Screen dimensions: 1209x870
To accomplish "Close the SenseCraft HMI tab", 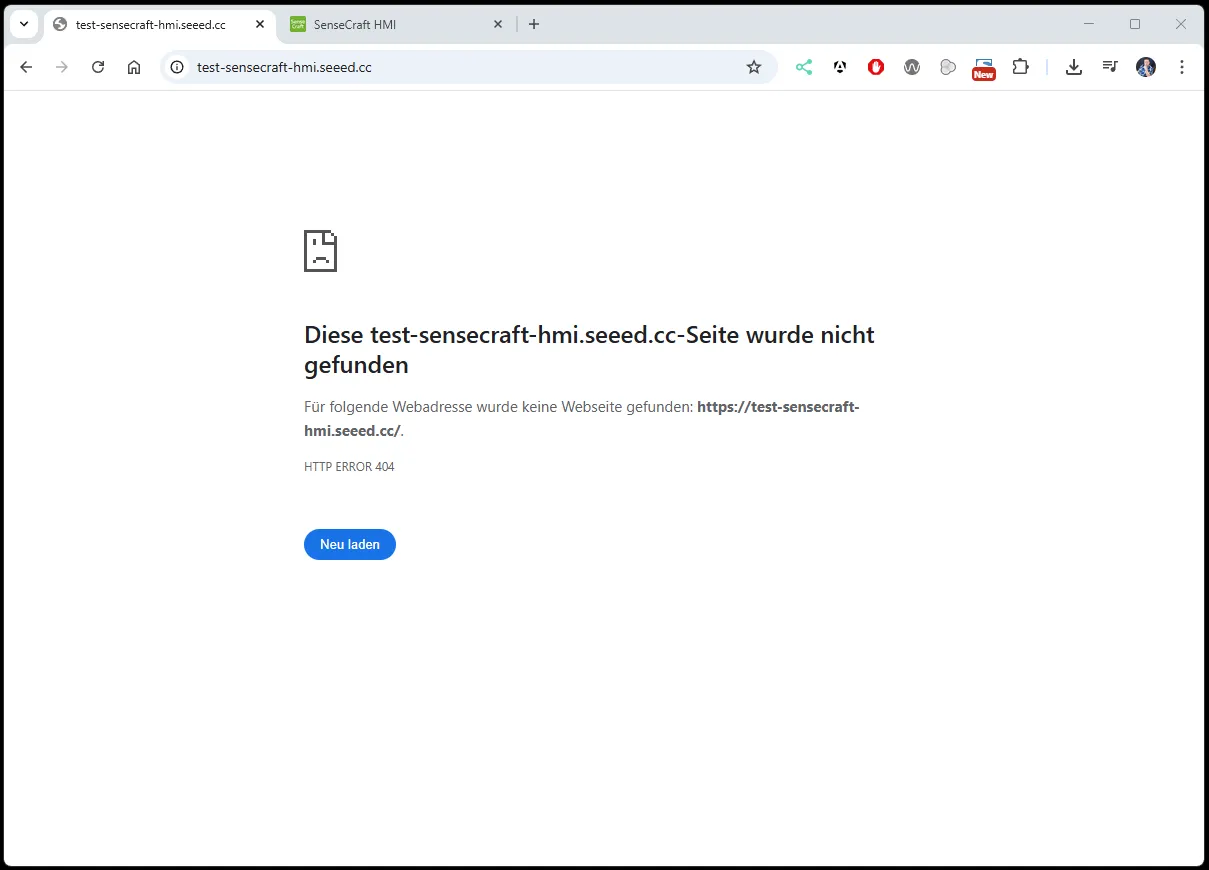I will (x=499, y=24).
